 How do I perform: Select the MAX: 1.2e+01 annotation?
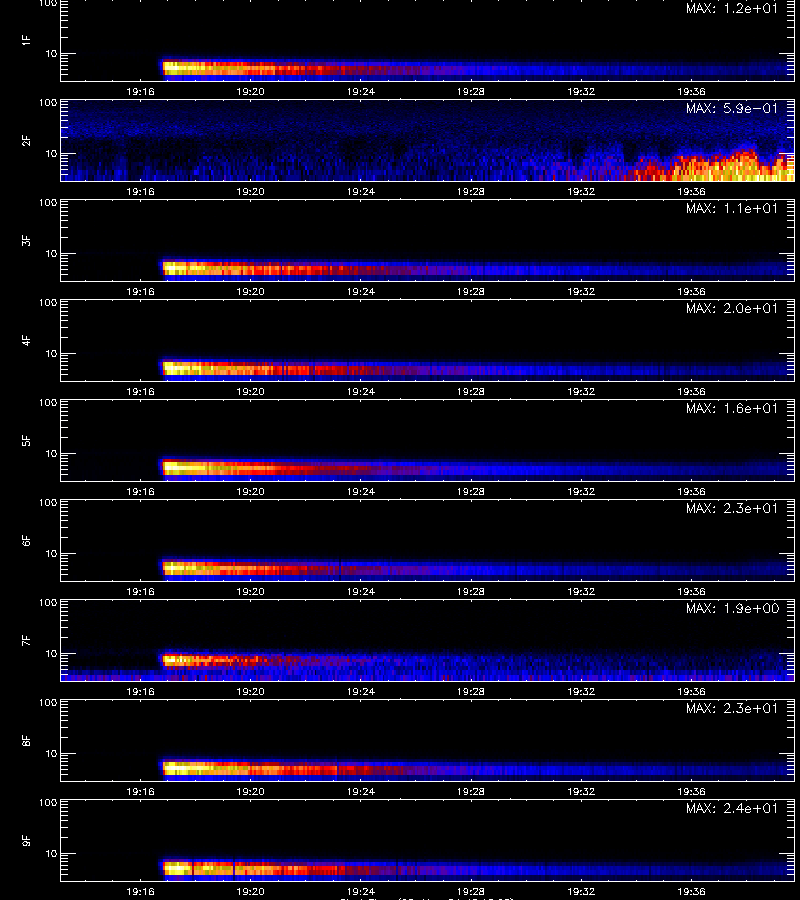pos(732,9)
